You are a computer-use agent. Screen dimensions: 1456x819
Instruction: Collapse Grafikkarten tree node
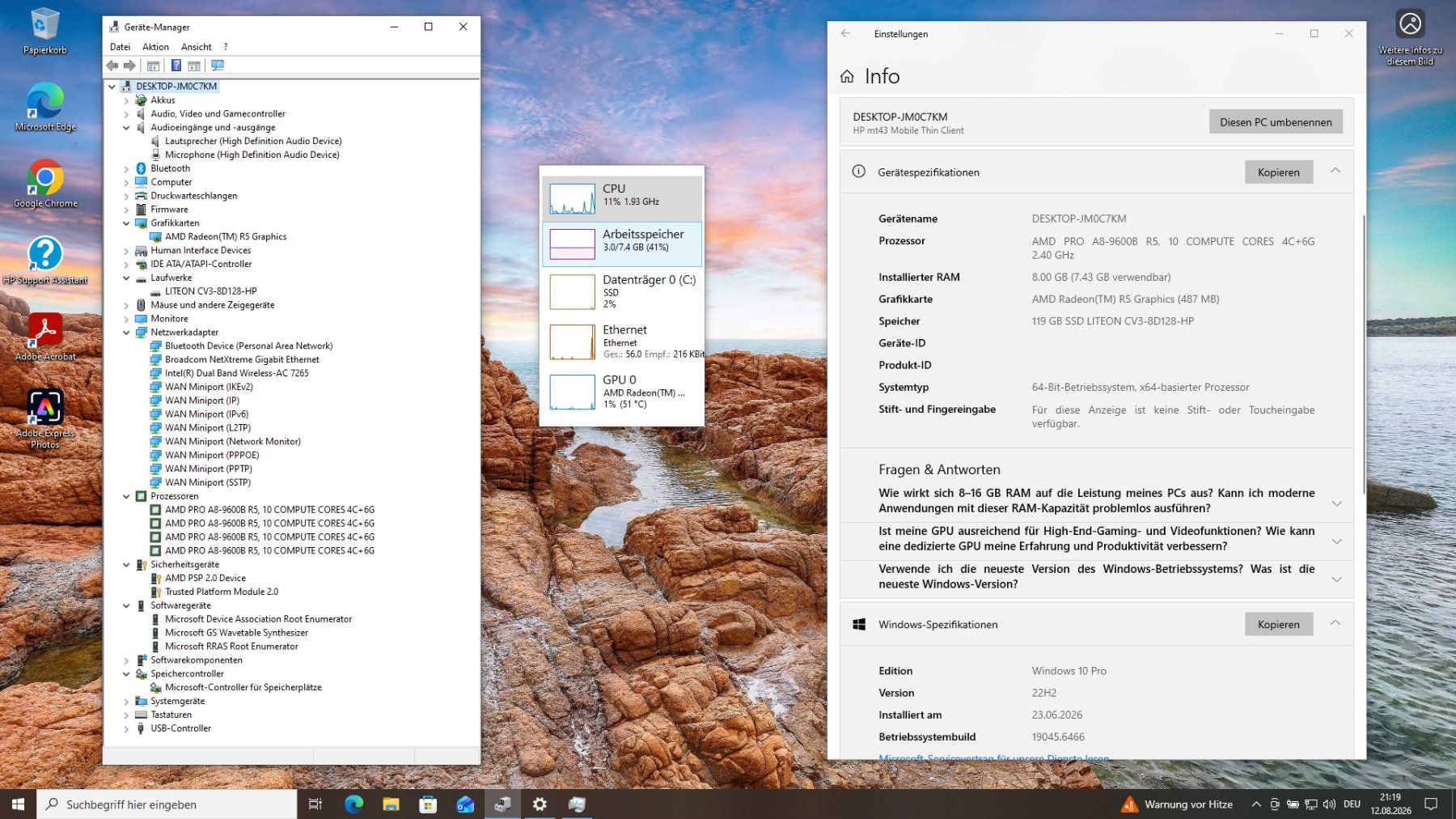click(126, 223)
